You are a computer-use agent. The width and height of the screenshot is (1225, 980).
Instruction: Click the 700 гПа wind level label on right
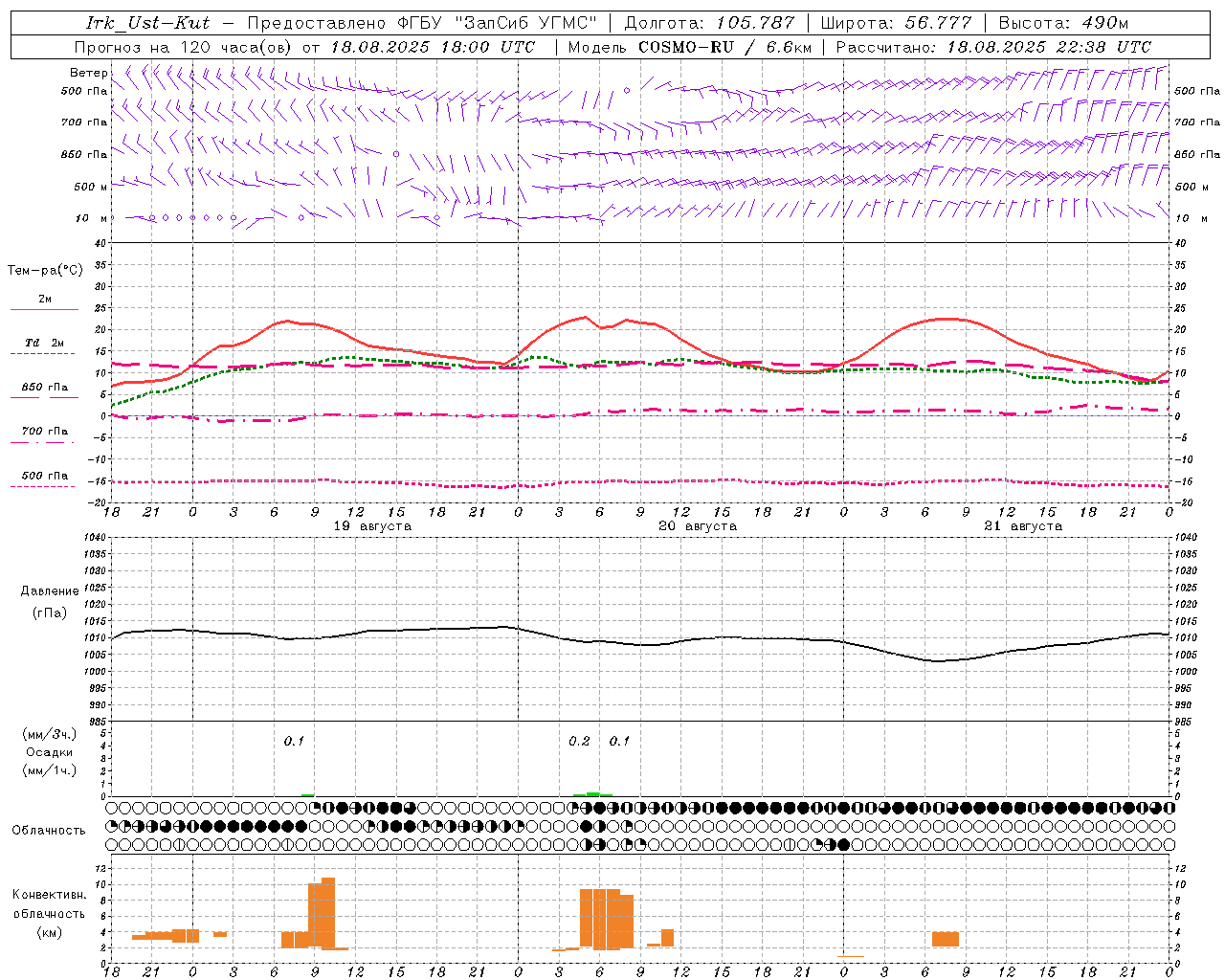pyautogui.click(x=1197, y=122)
